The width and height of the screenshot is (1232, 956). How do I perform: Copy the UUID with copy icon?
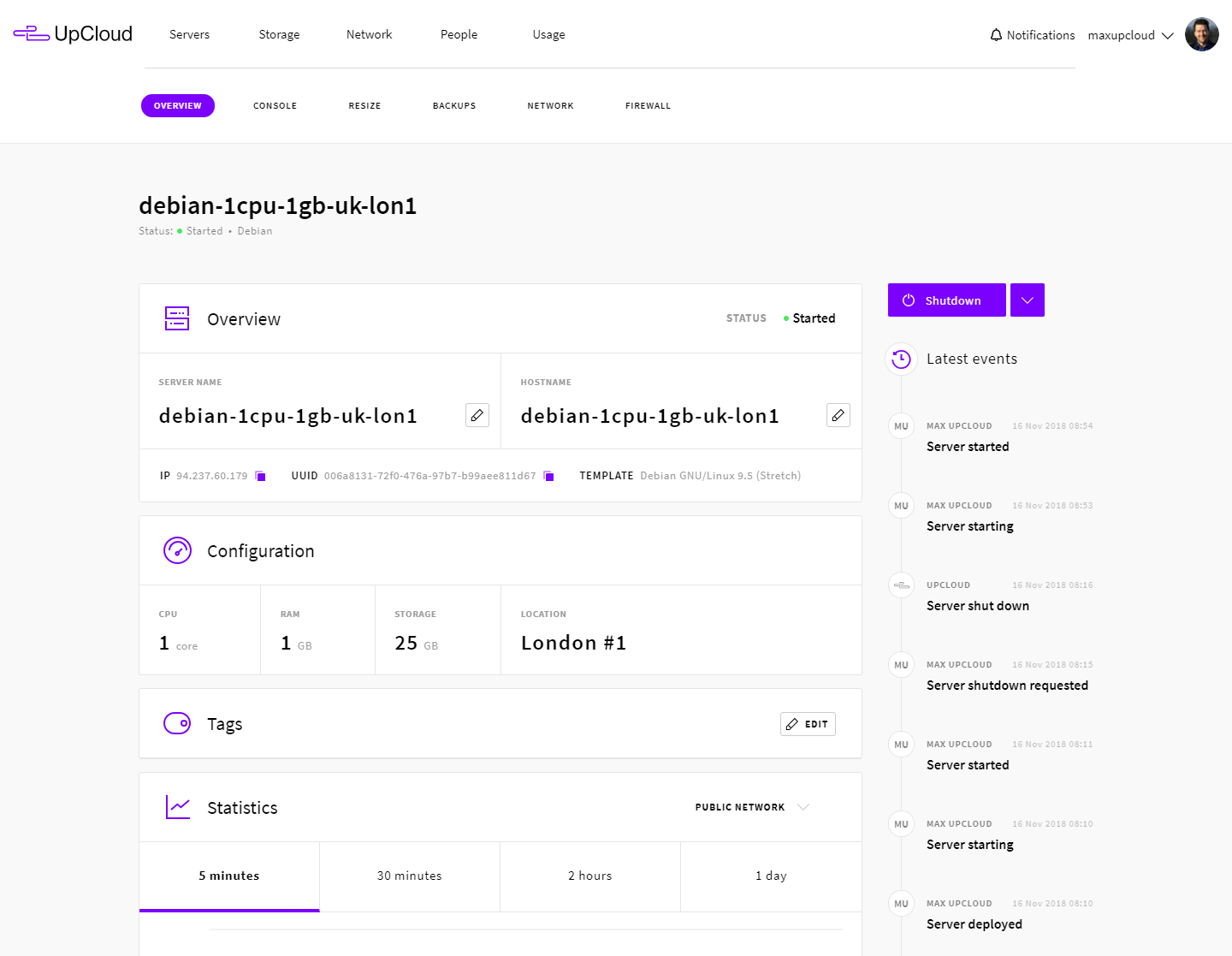point(549,476)
